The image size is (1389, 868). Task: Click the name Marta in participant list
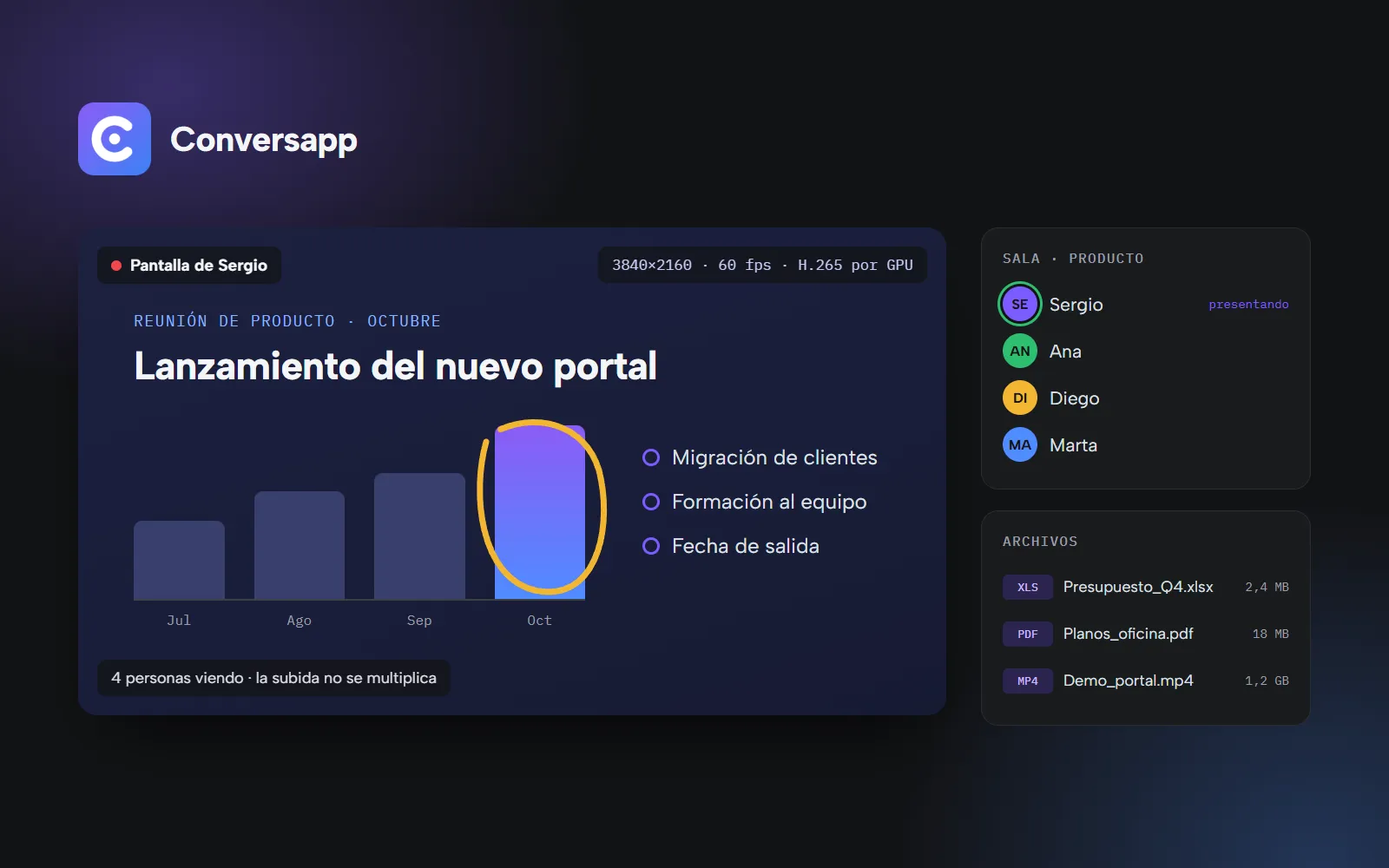[1073, 445]
